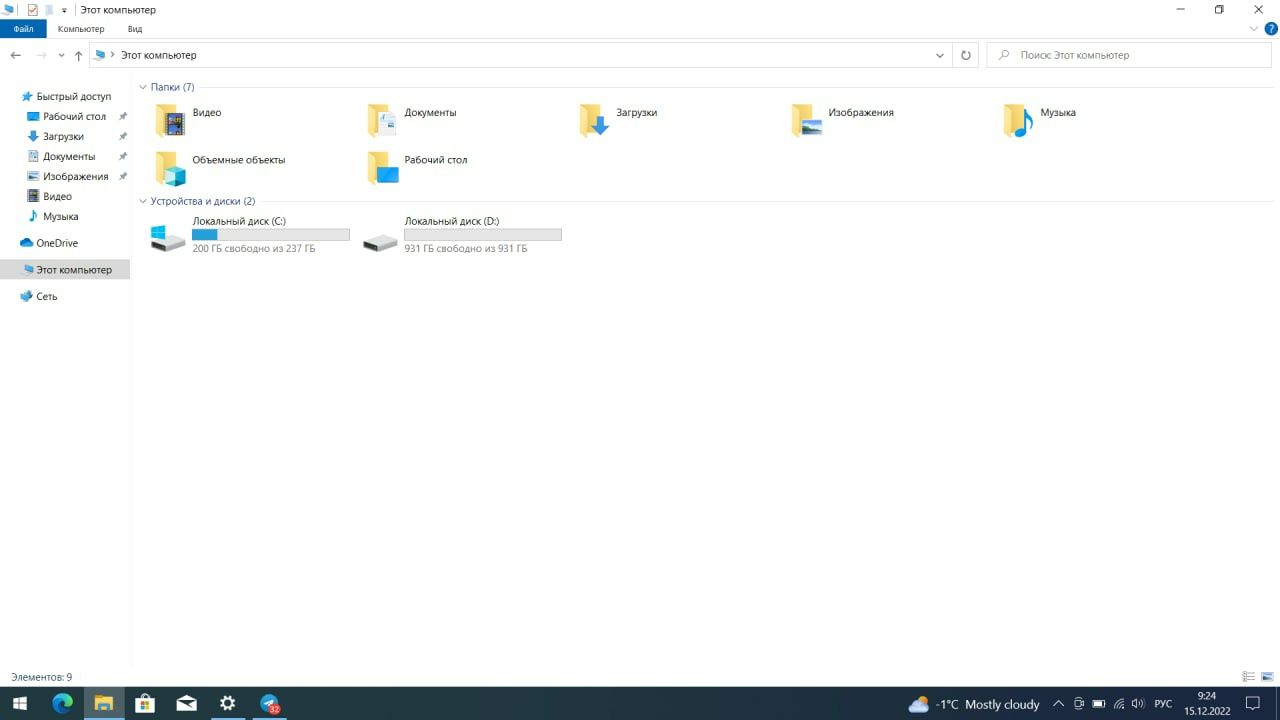Open Help via the blue question icon
This screenshot has height=720, width=1280.
click(x=1271, y=29)
